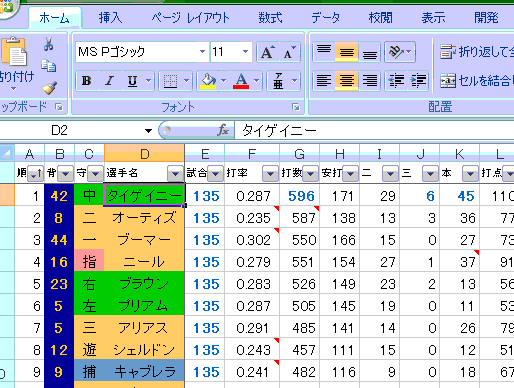Open filter dropdown for 選手名 column
This screenshot has width=514, height=388.
175,173
